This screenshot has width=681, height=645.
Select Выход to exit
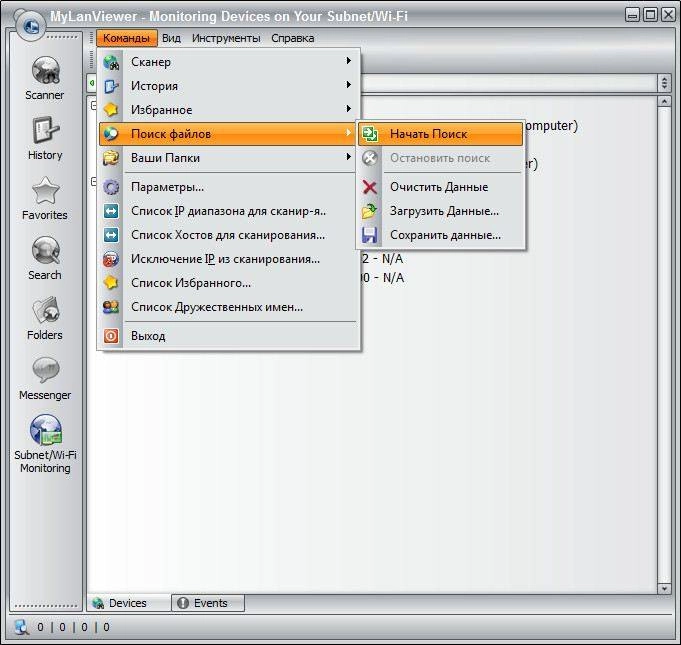pos(229,336)
